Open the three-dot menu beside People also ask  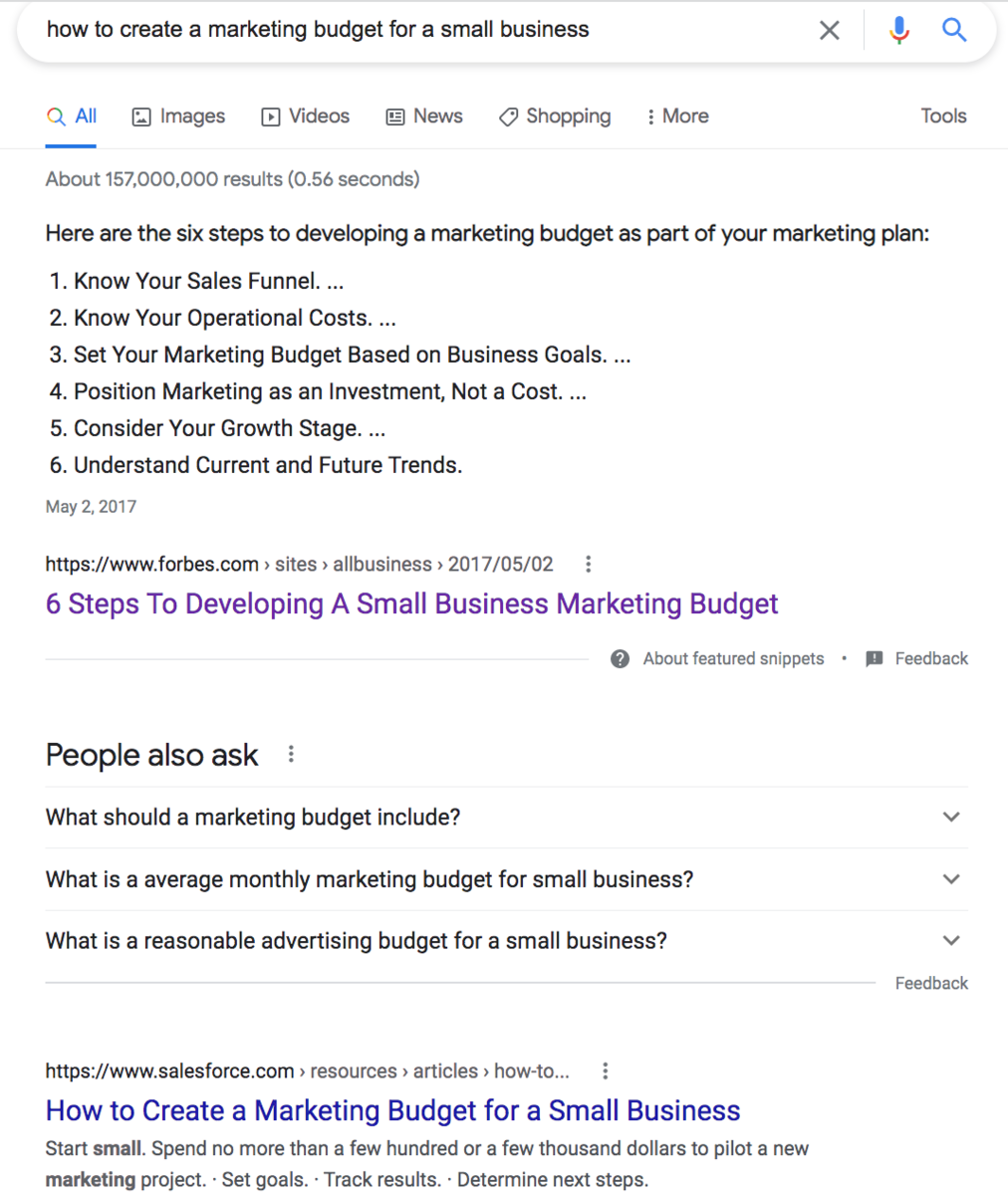pyautogui.click(x=291, y=754)
